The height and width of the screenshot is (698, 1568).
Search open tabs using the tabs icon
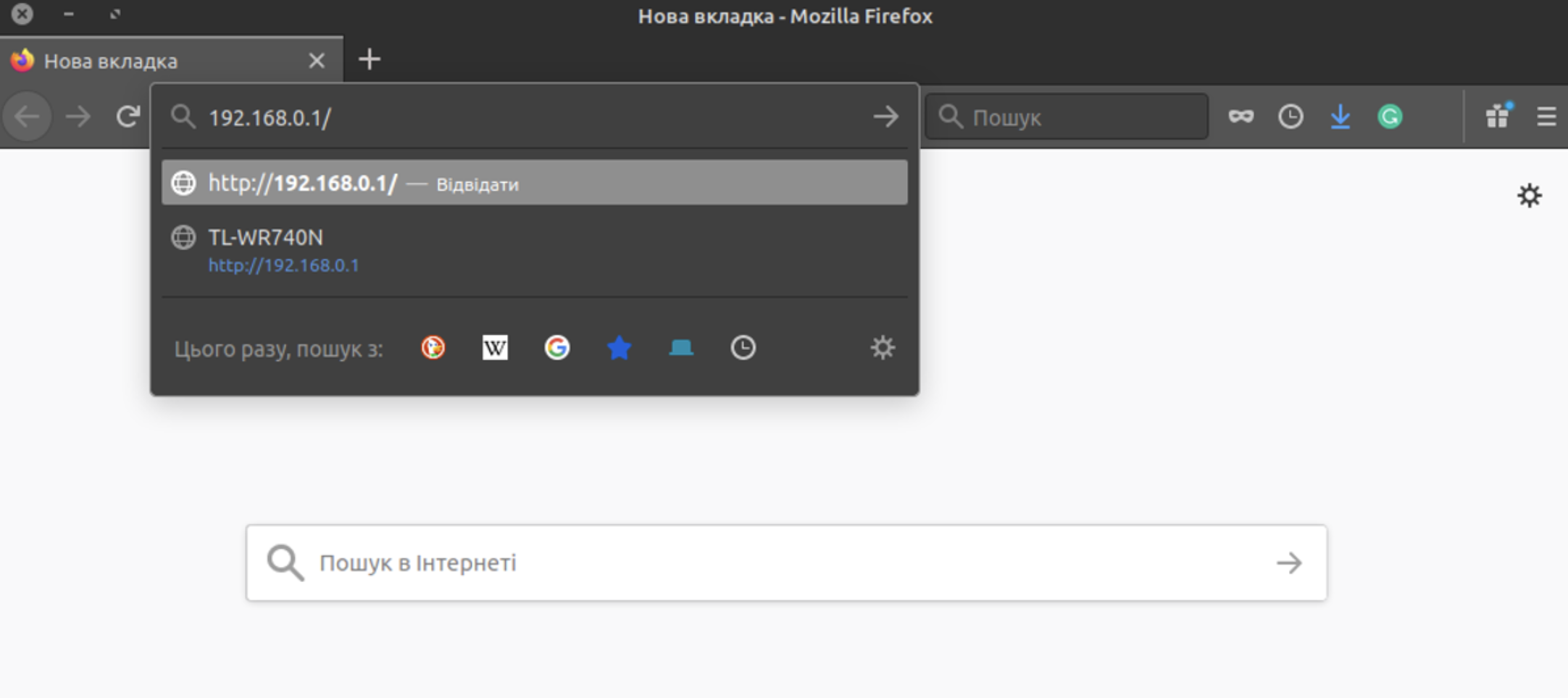[x=681, y=348]
